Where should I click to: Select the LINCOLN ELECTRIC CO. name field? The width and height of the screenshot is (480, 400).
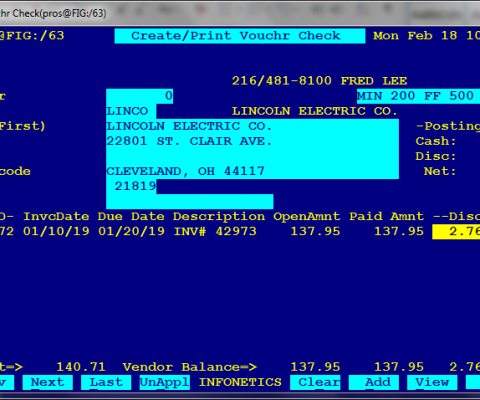(252, 126)
